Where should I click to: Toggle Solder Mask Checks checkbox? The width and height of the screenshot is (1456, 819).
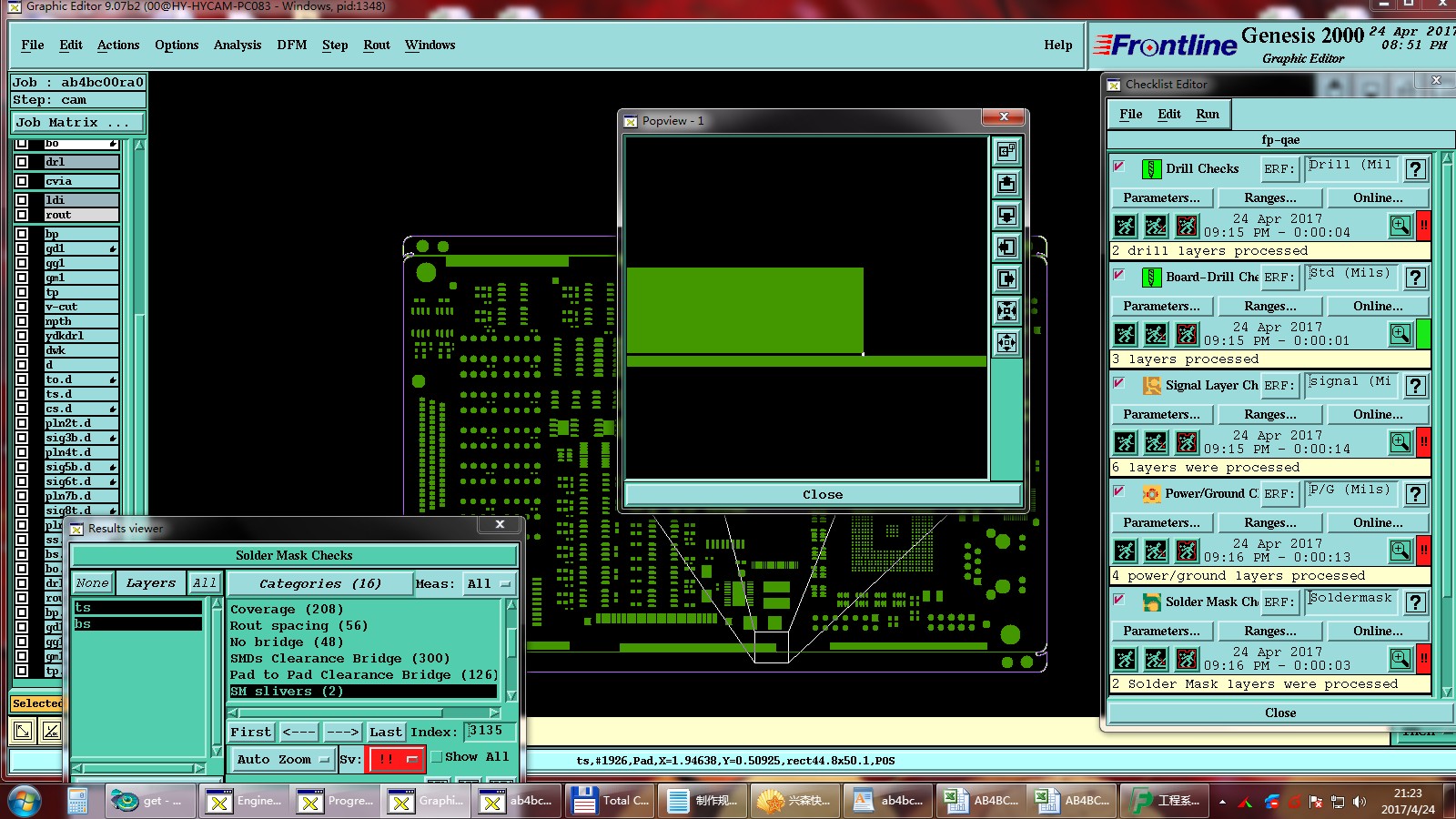point(1118,600)
